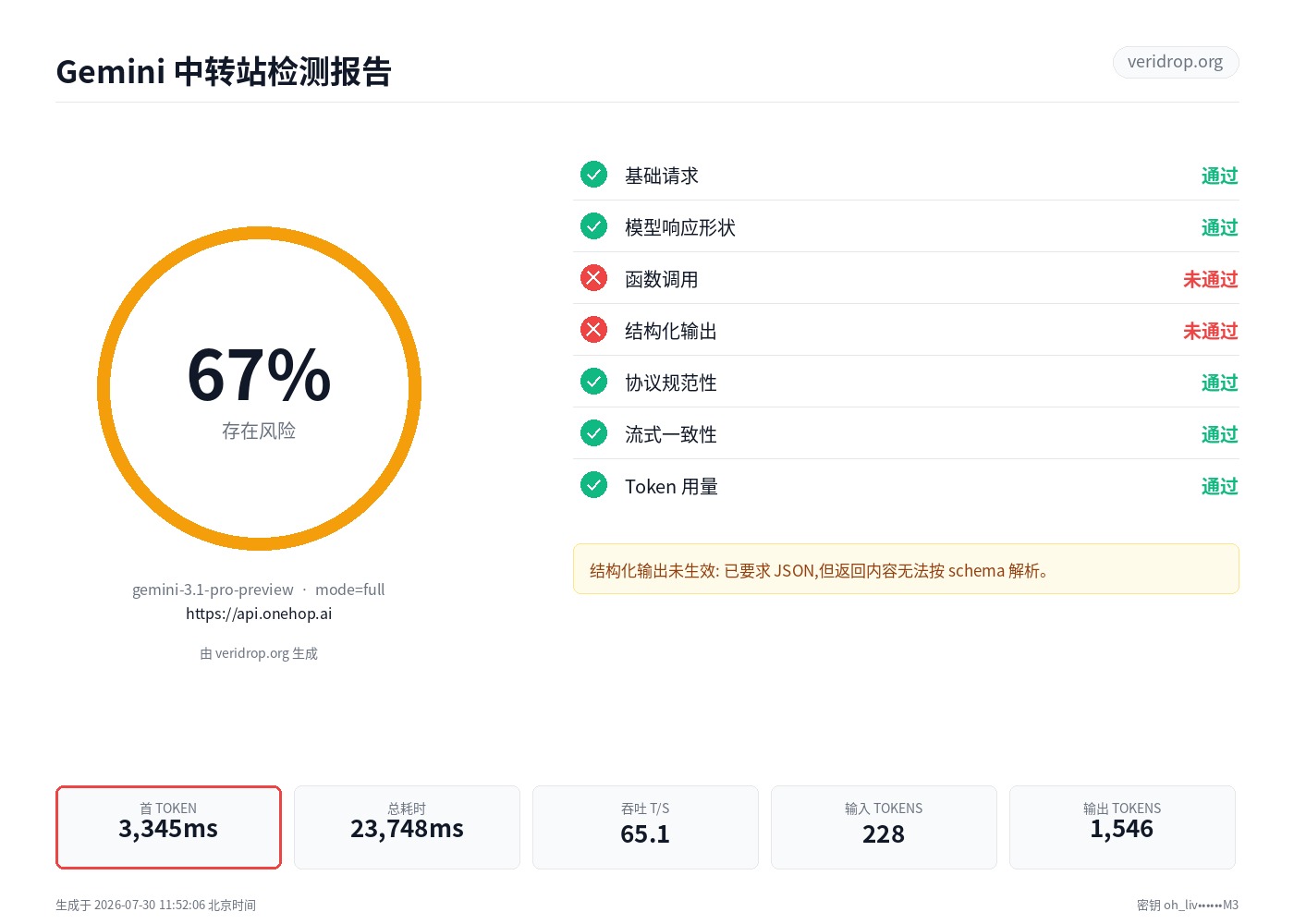
Task: Click the red X icon for 函数调用
Action: tap(593, 278)
